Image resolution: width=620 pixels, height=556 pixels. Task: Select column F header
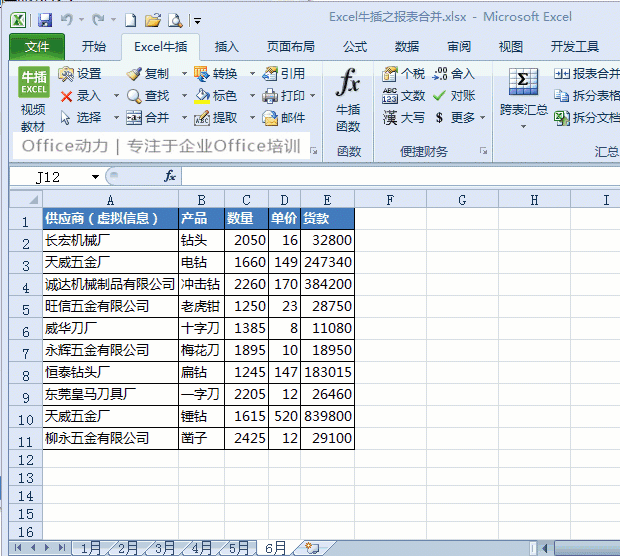[390, 199]
